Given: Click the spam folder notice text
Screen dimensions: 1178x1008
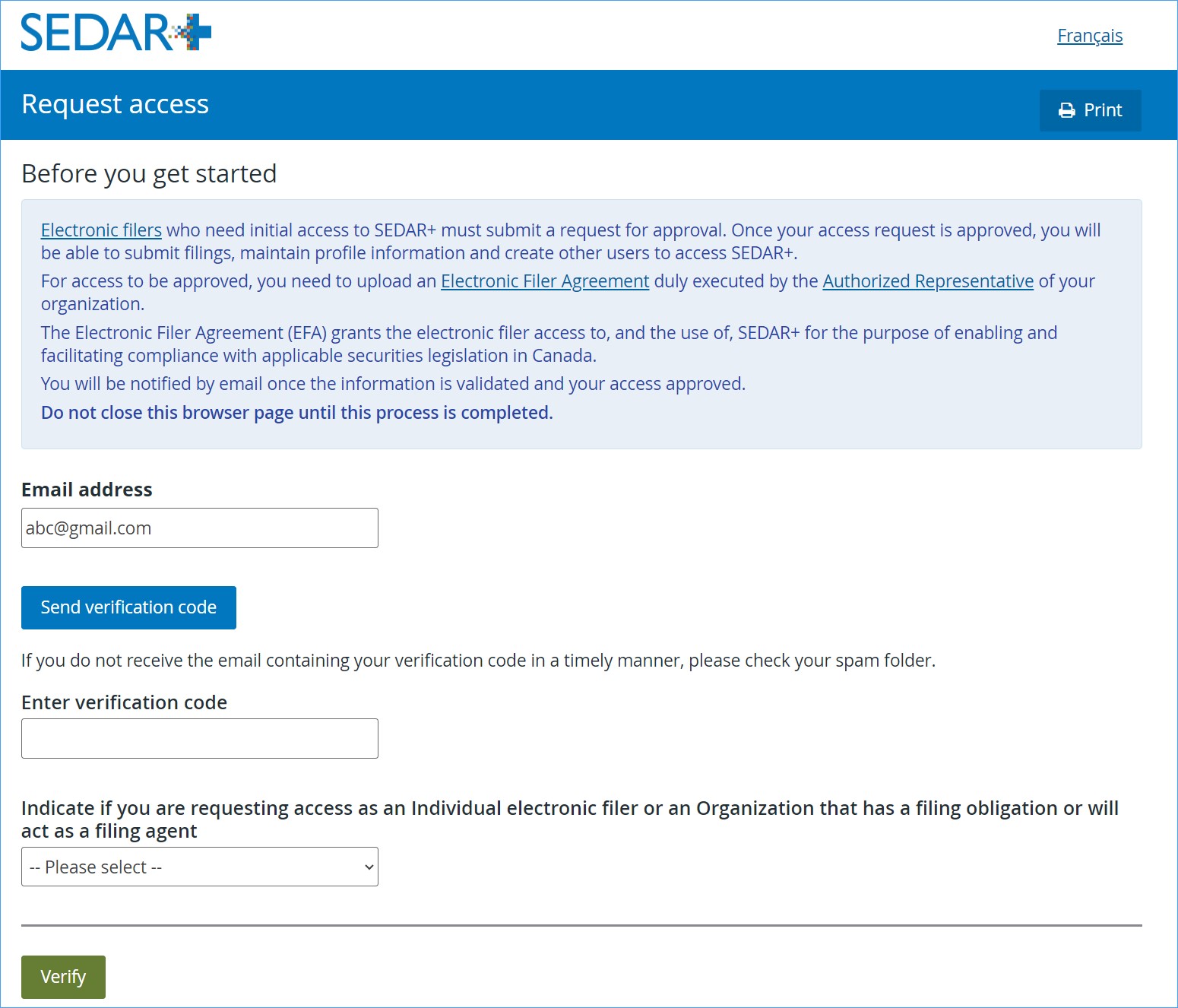Looking at the screenshot, I should coord(479,661).
